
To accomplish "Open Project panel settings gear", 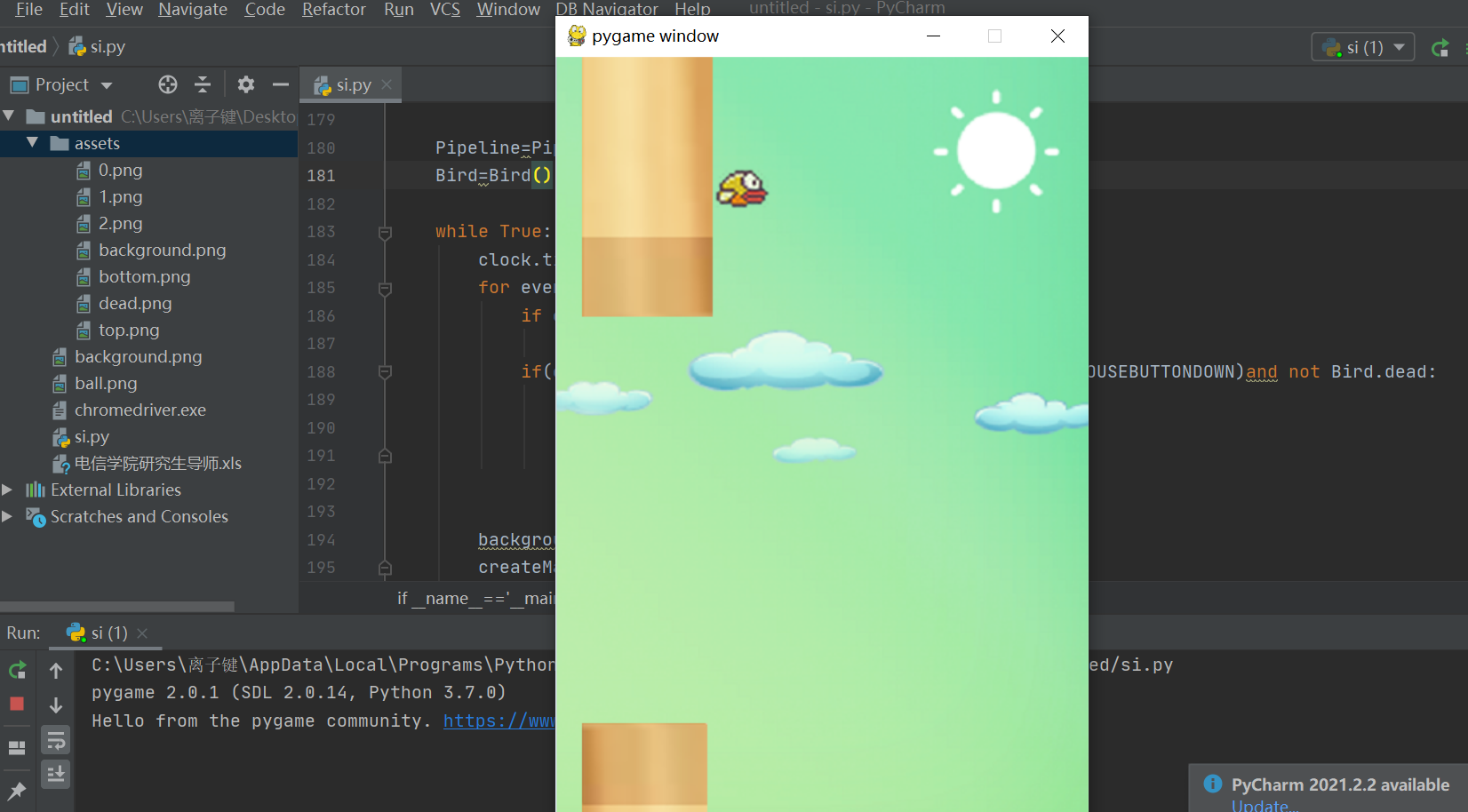I will (246, 84).
